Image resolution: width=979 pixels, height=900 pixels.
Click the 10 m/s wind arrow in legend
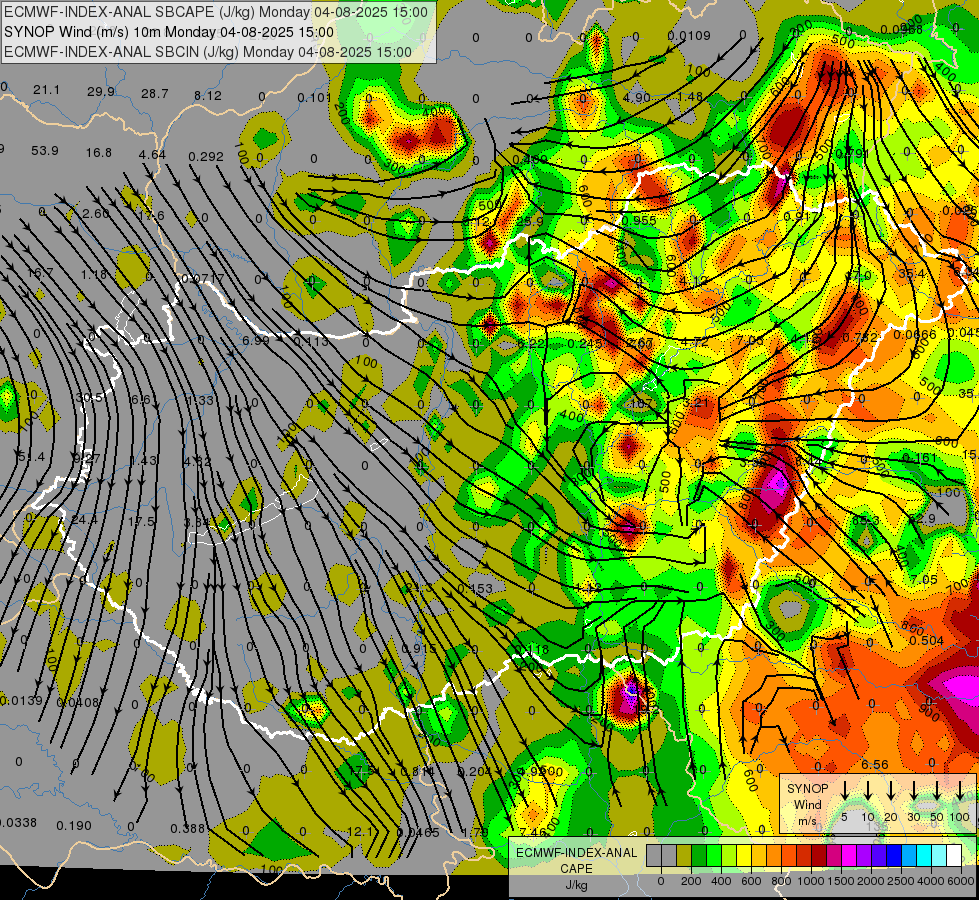point(868,790)
